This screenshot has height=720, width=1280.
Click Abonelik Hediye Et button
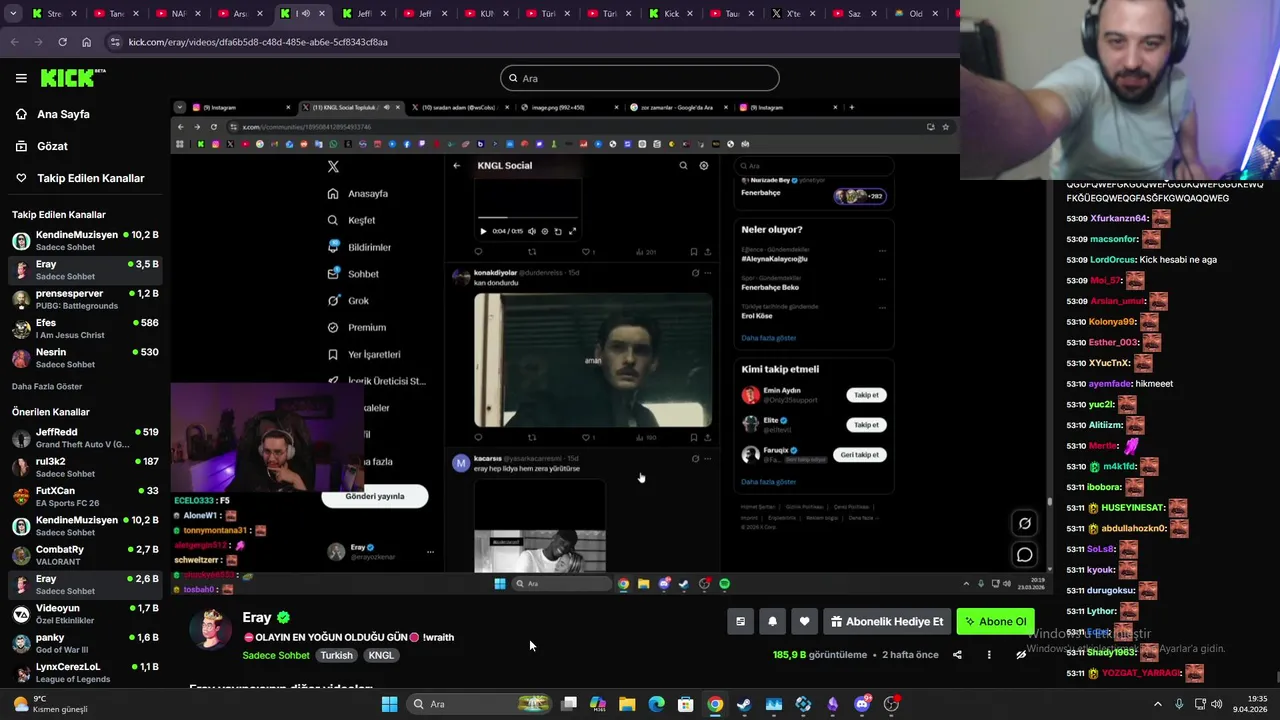tap(887, 622)
